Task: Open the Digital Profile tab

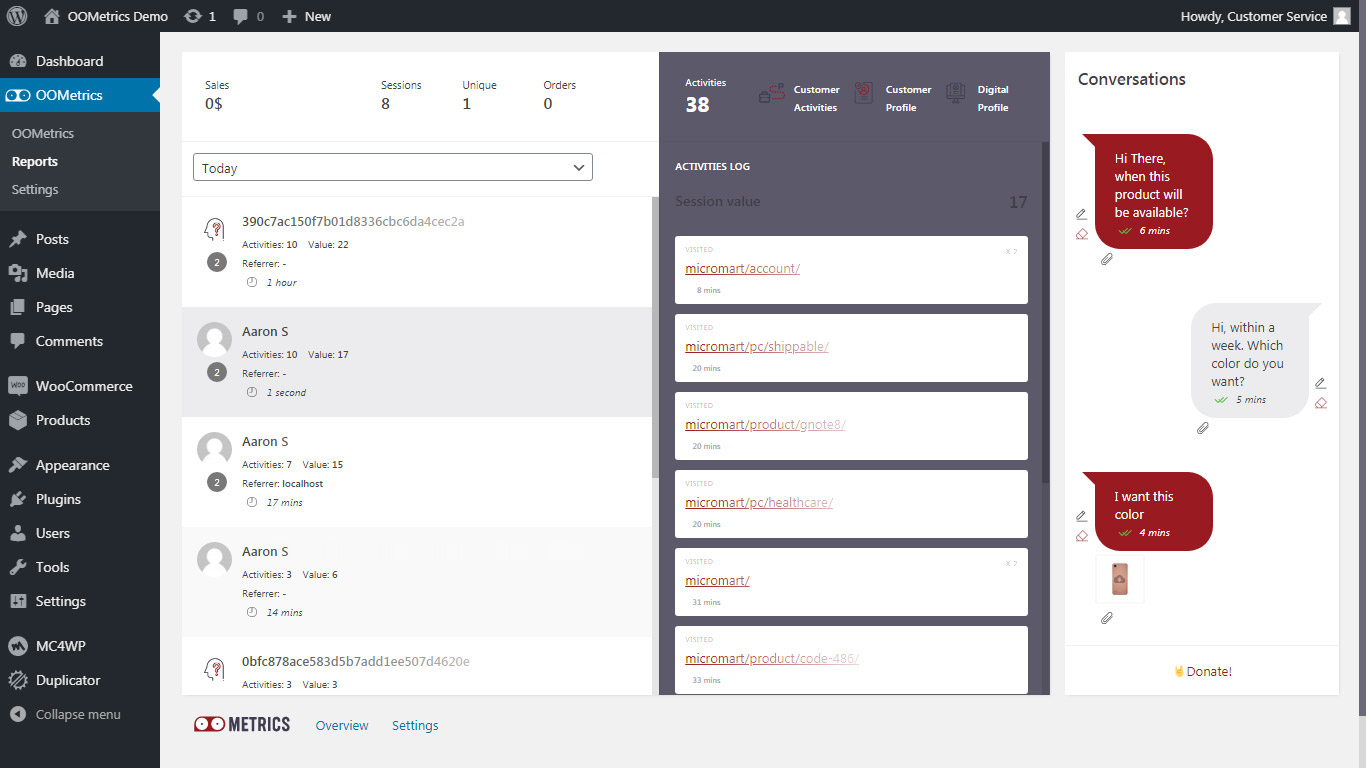Action: click(977, 98)
